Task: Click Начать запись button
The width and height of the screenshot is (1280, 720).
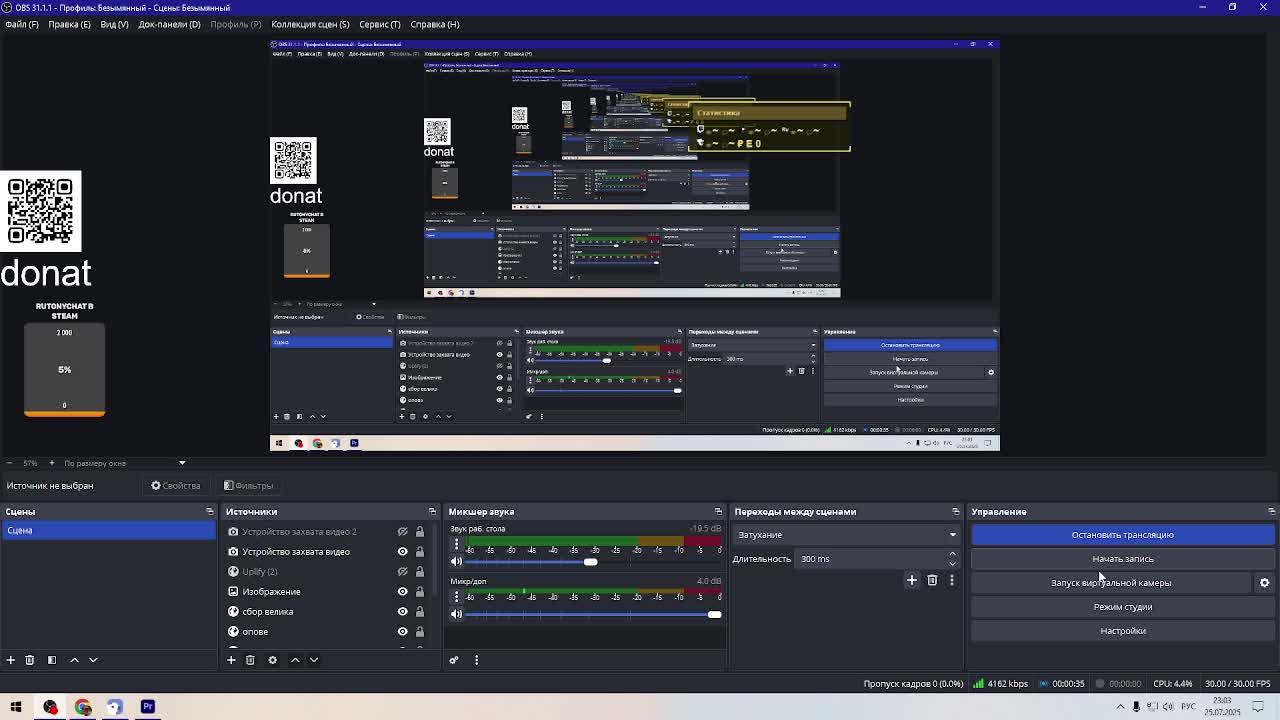Action: pos(1122,559)
